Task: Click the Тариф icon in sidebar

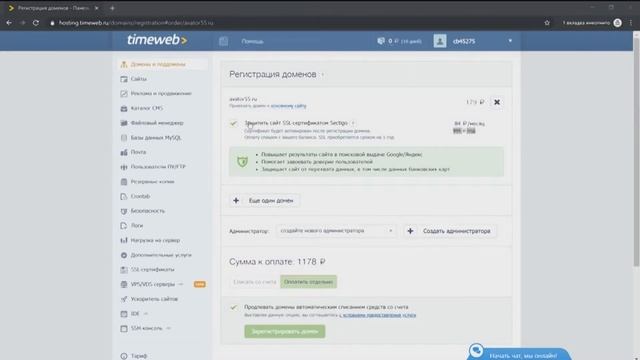Action: point(124,356)
